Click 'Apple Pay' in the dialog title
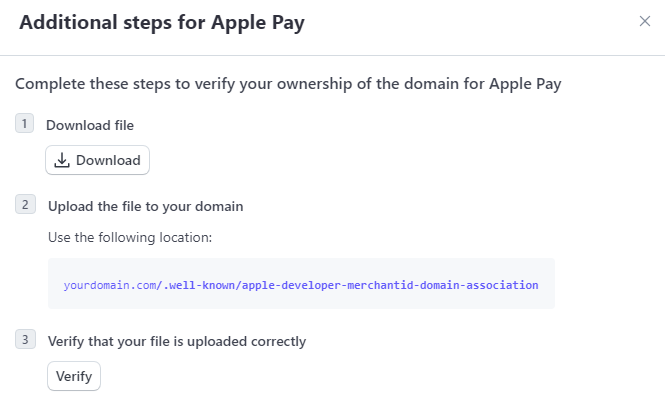 pyautogui.click(x=258, y=23)
